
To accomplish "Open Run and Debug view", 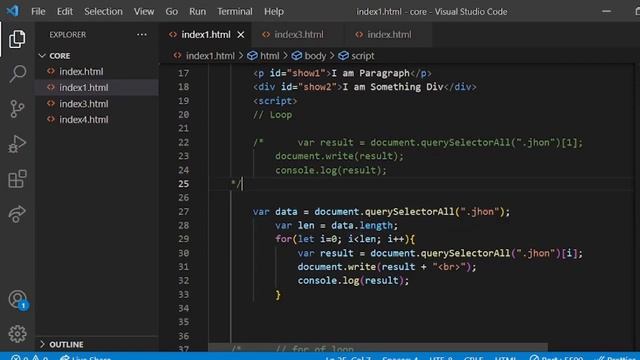I will (x=17, y=144).
